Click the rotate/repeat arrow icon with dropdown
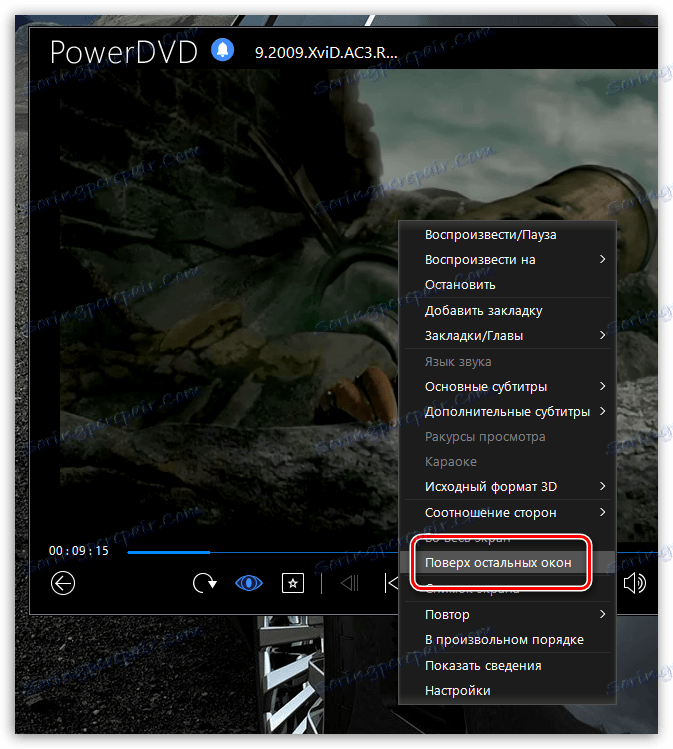The image size is (673, 749). [x=204, y=583]
